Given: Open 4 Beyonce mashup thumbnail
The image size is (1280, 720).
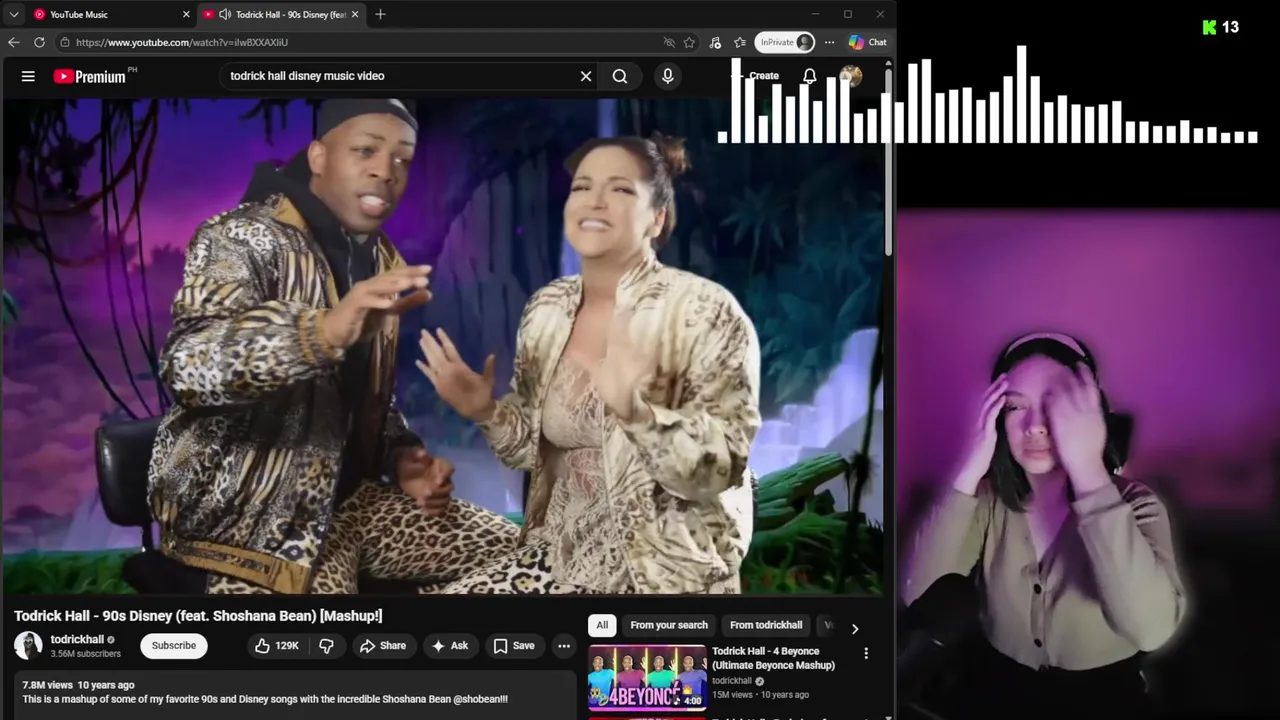Looking at the screenshot, I should (647, 677).
